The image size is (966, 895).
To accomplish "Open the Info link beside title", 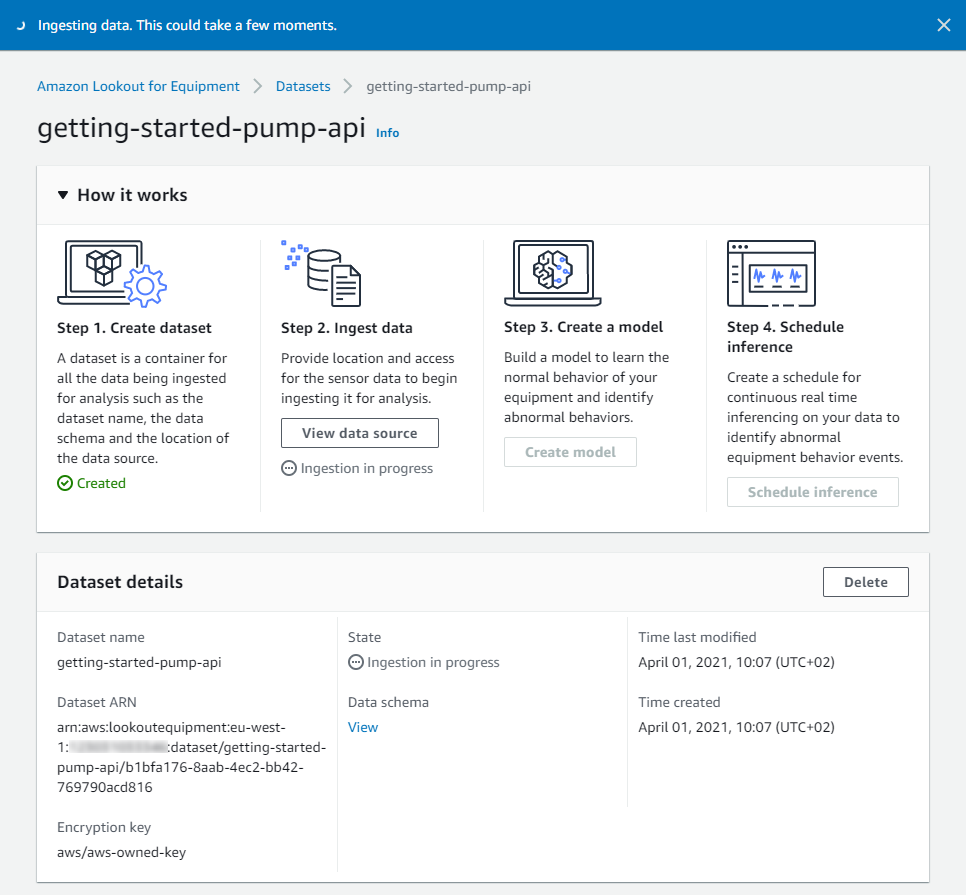I will tap(388, 133).
